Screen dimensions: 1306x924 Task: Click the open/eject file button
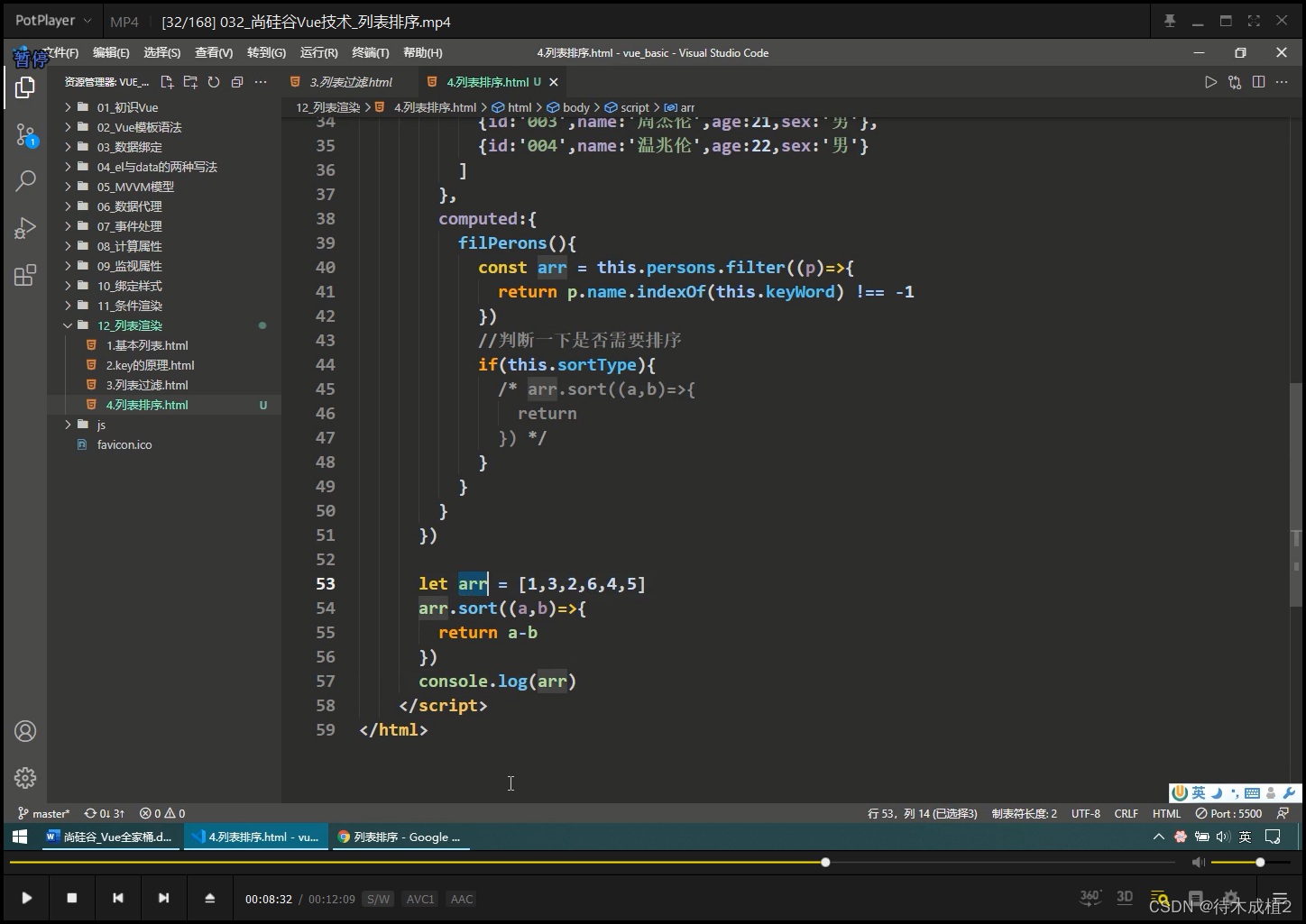point(209,898)
